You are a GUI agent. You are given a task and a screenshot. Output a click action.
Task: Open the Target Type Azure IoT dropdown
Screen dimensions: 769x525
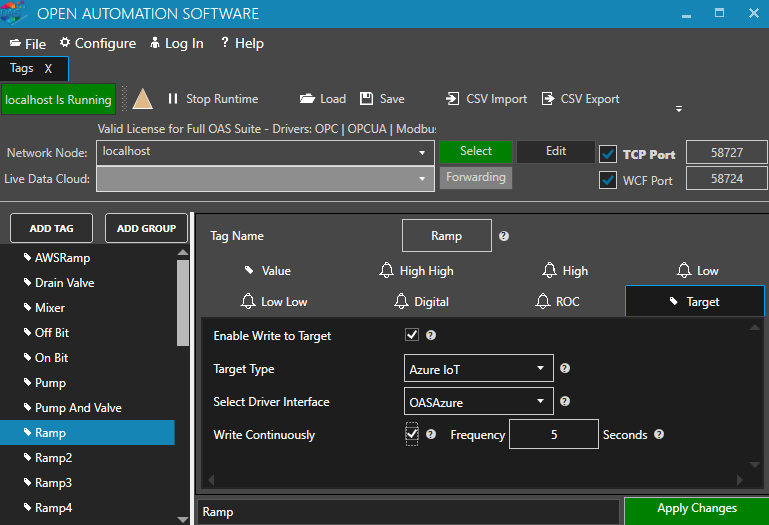pyautogui.click(x=479, y=369)
